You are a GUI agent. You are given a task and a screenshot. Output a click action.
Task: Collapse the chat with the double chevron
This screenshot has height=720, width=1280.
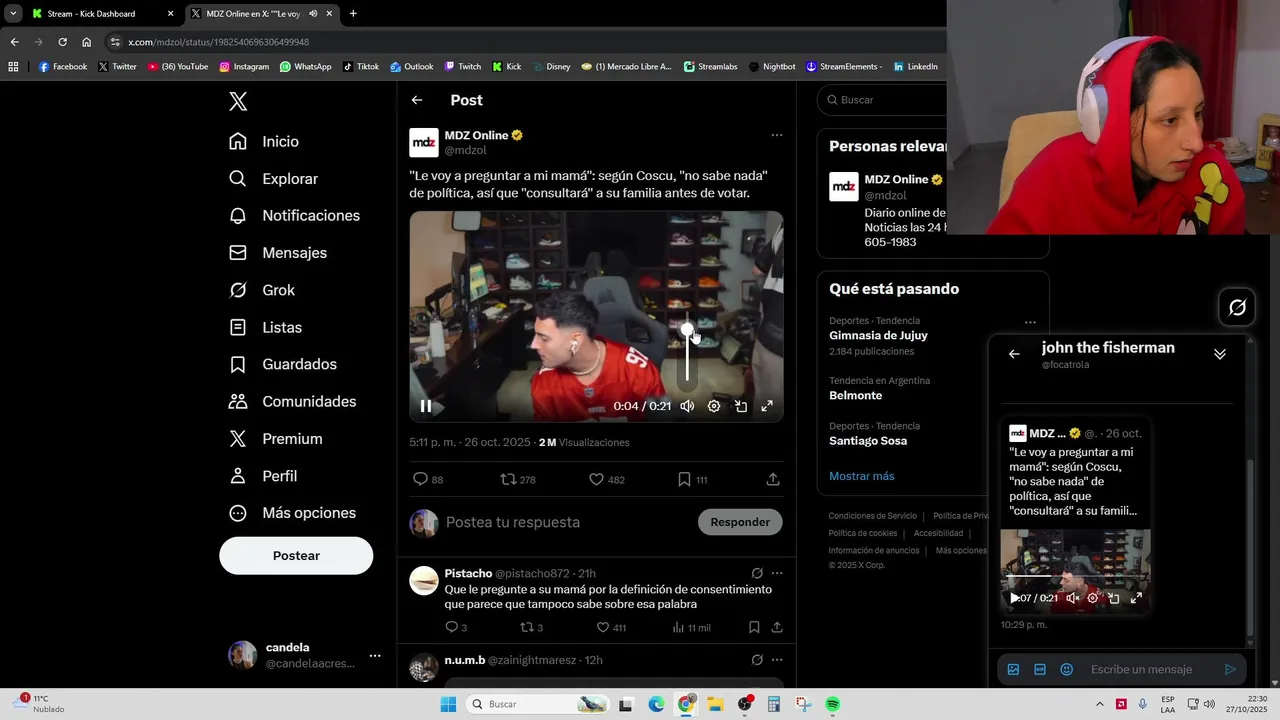(x=1219, y=354)
